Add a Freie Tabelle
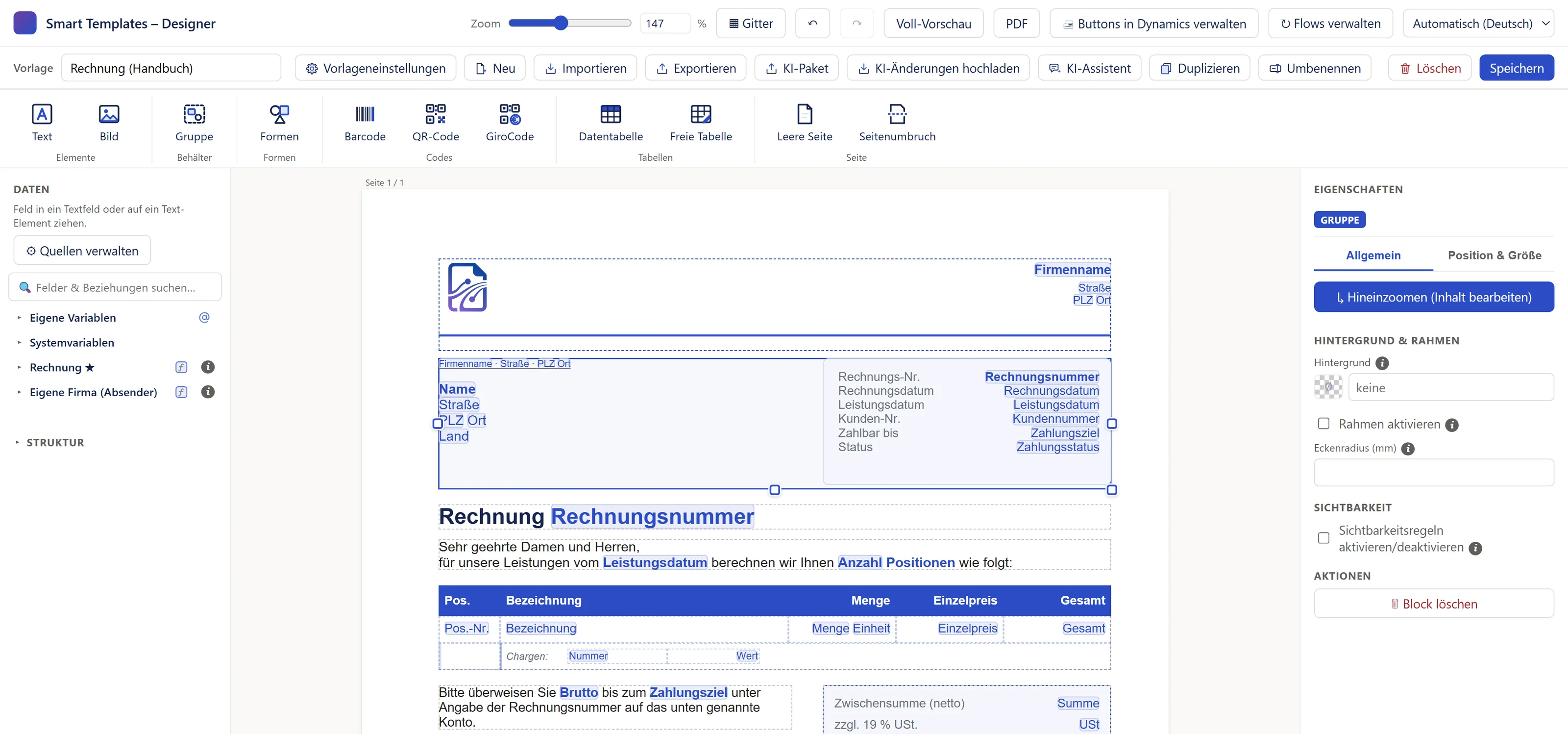This screenshot has width=1568, height=734. (701, 123)
